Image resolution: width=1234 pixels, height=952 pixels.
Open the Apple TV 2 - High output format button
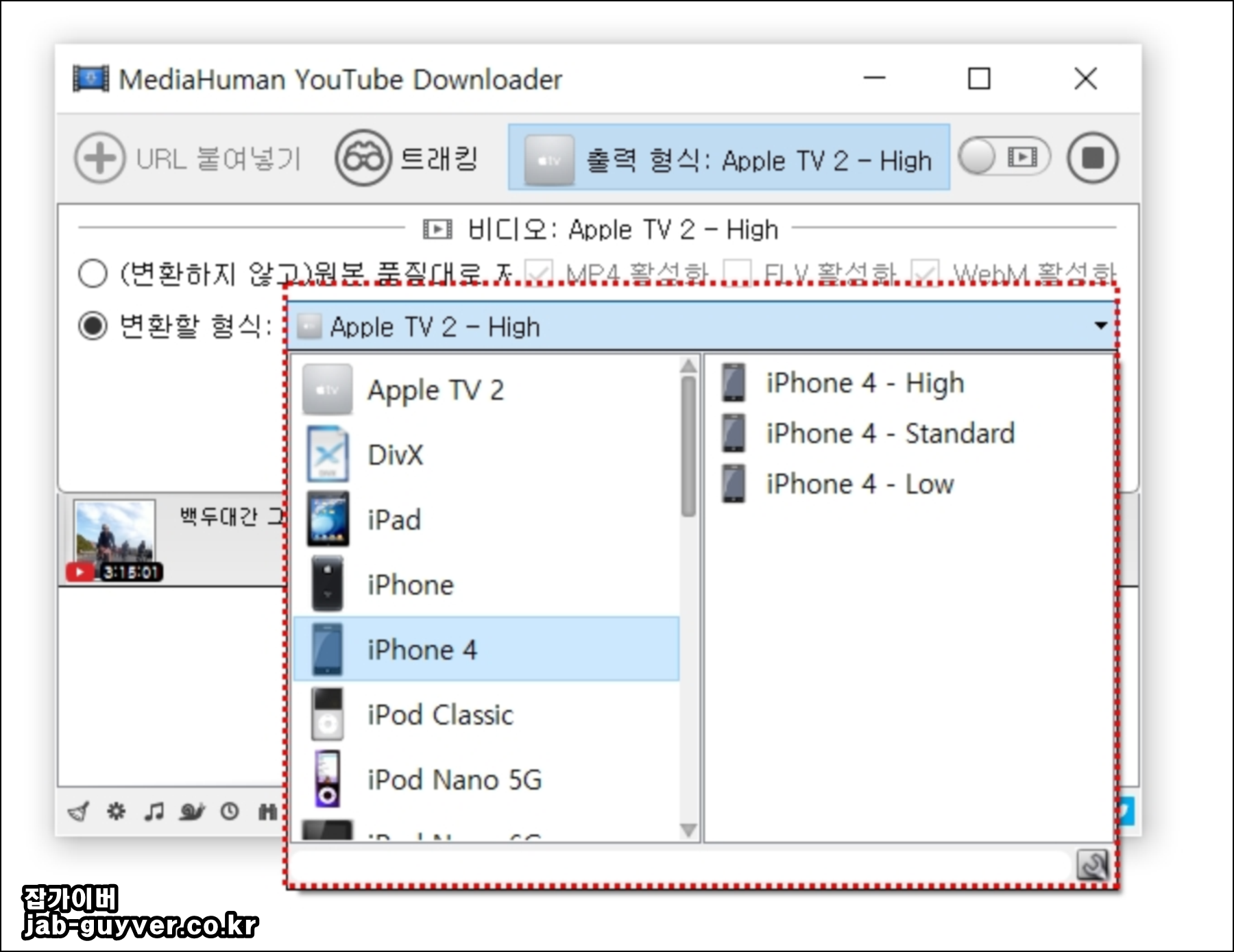pyautogui.click(x=729, y=158)
